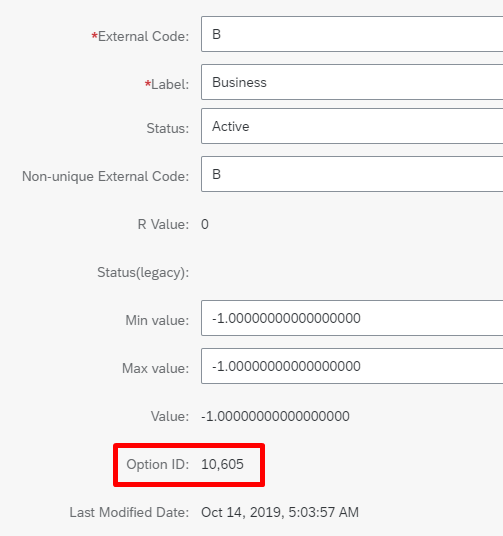This screenshot has width=503, height=536.
Task: Click the Min value input field
Action: [x=352, y=318]
